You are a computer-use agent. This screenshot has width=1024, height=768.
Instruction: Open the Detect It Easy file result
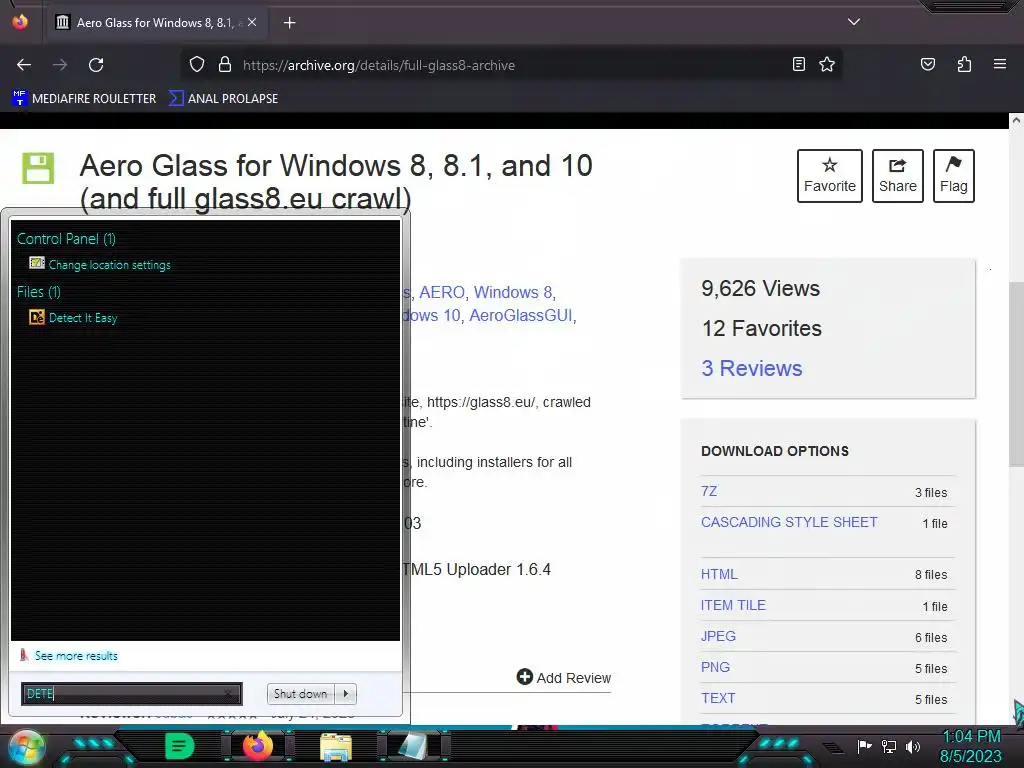click(73, 318)
